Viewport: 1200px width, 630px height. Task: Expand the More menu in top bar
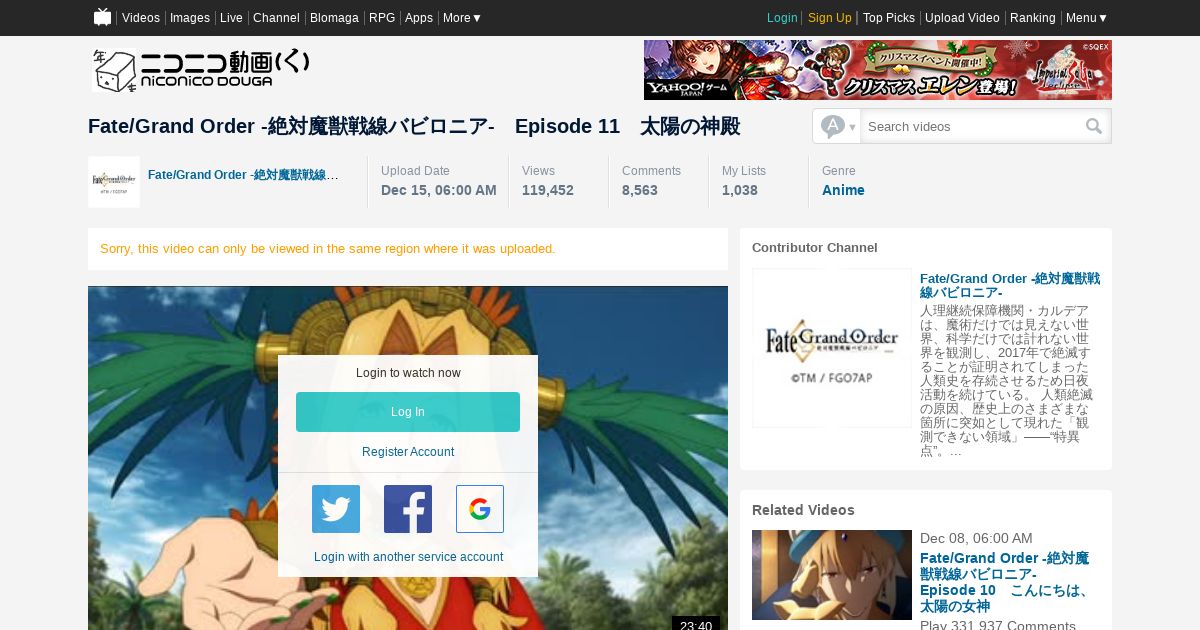(462, 18)
